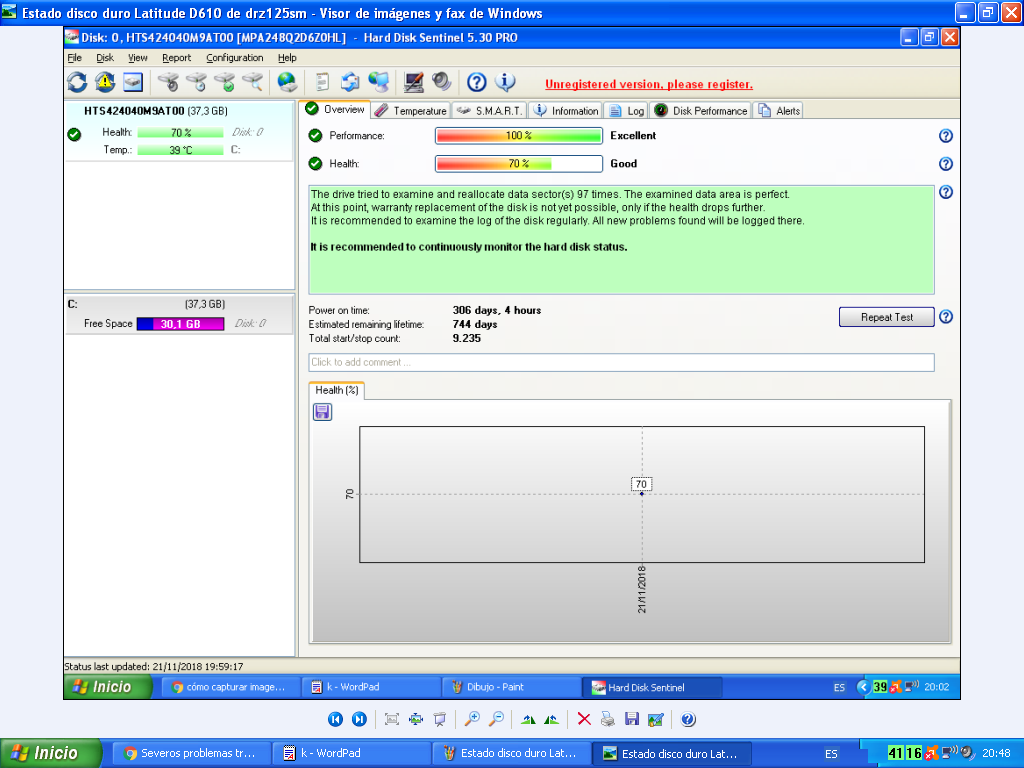Image resolution: width=1024 pixels, height=768 pixels.
Task: Click the disk with clock self-test icon
Action: (x=197, y=82)
